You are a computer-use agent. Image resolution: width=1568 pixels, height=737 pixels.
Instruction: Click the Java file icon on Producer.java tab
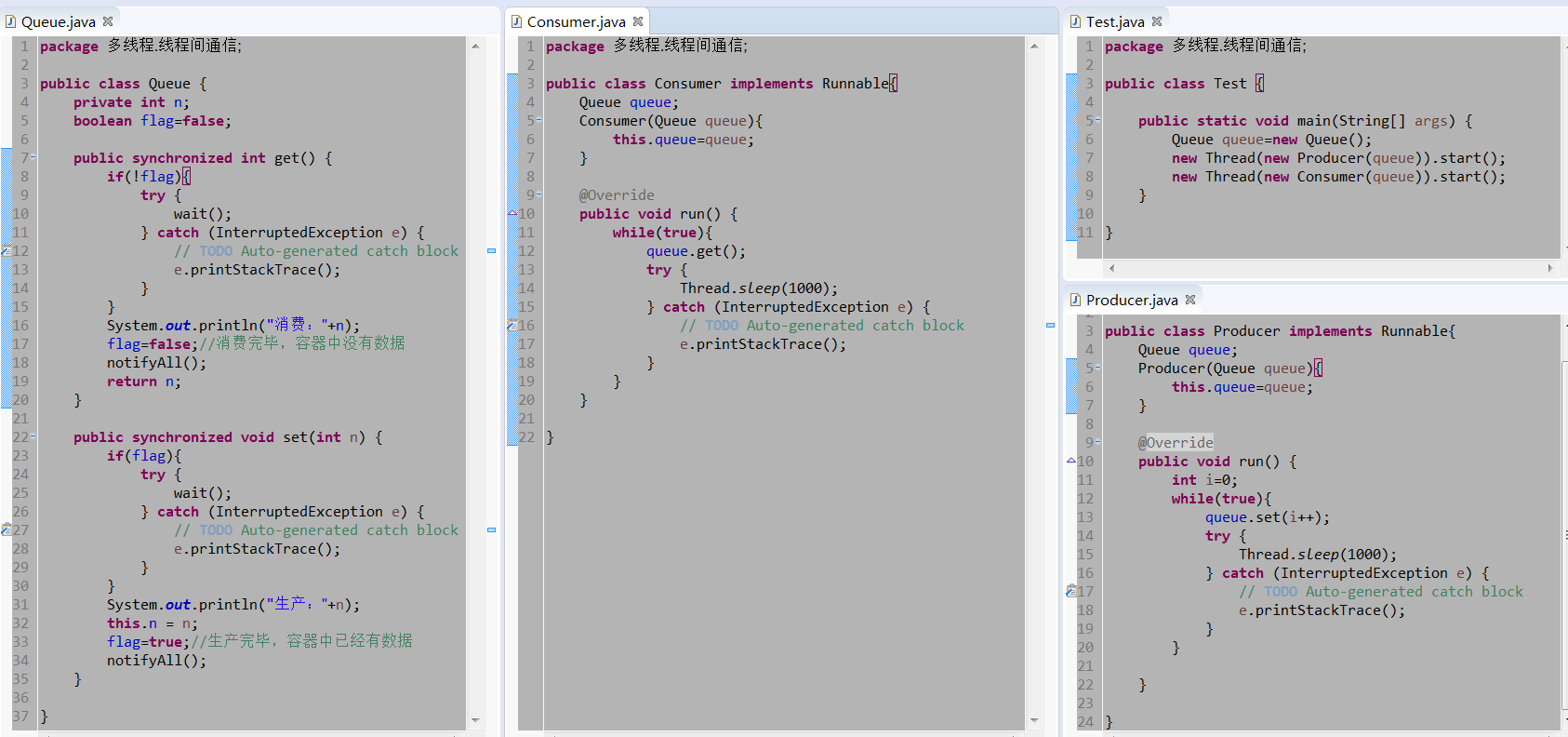pyautogui.click(x=1076, y=300)
